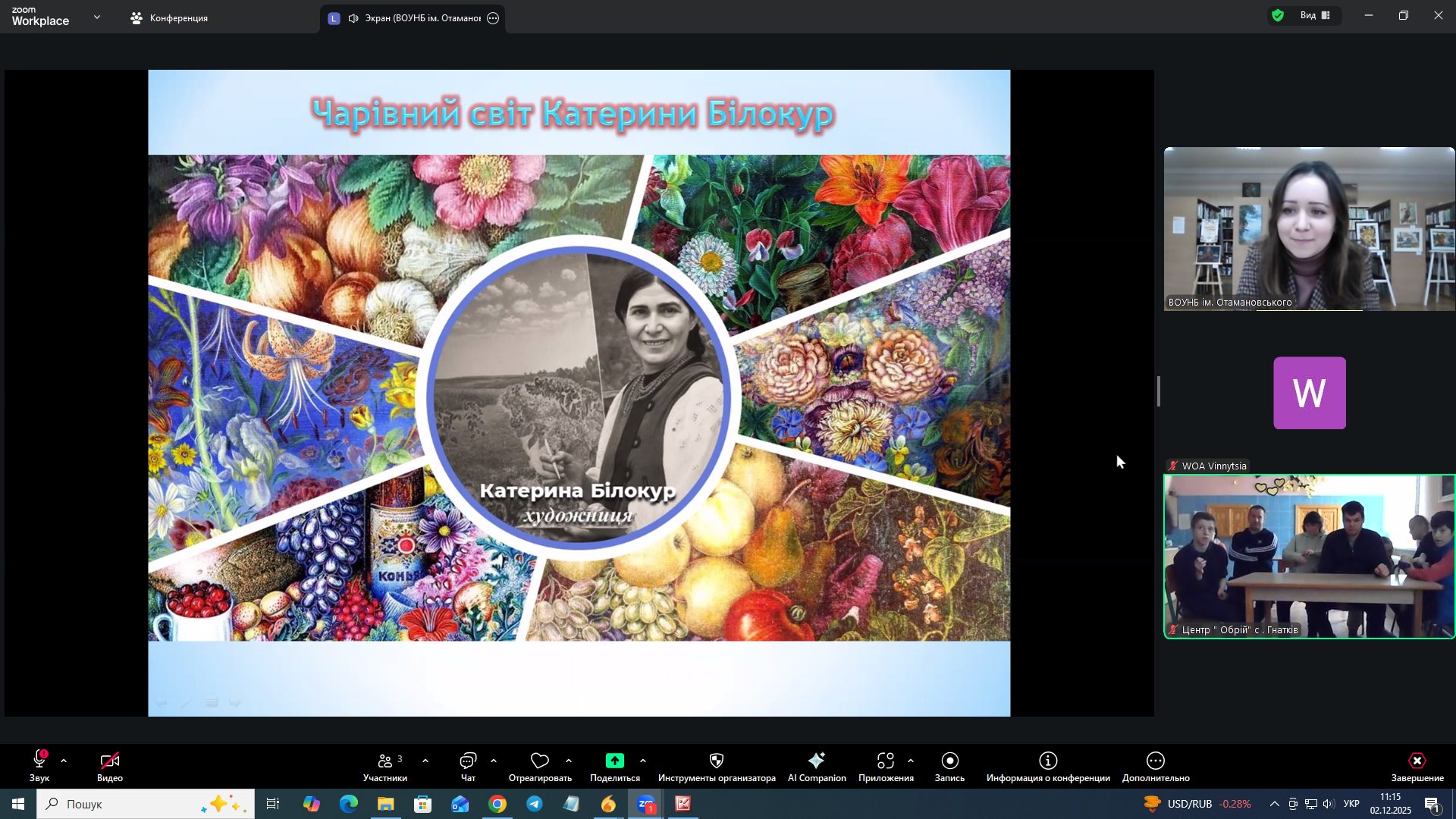Expand share options arrow
Image resolution: width=1456 pixels, height=819 pixels.
click(x=643, y=761)
